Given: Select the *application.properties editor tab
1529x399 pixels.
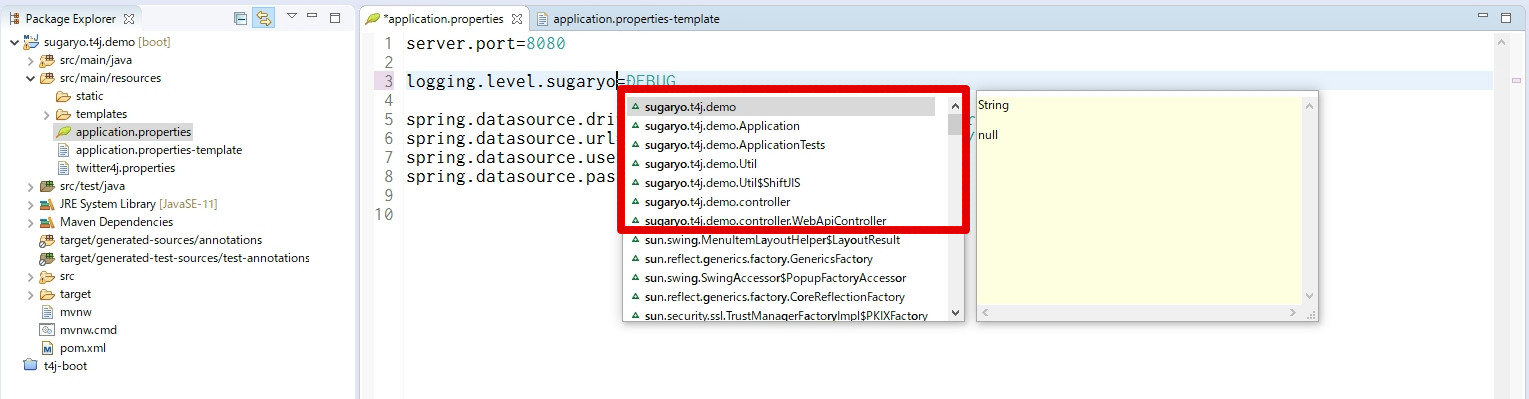Looking at the screenshot, I should tap(443, 18).
